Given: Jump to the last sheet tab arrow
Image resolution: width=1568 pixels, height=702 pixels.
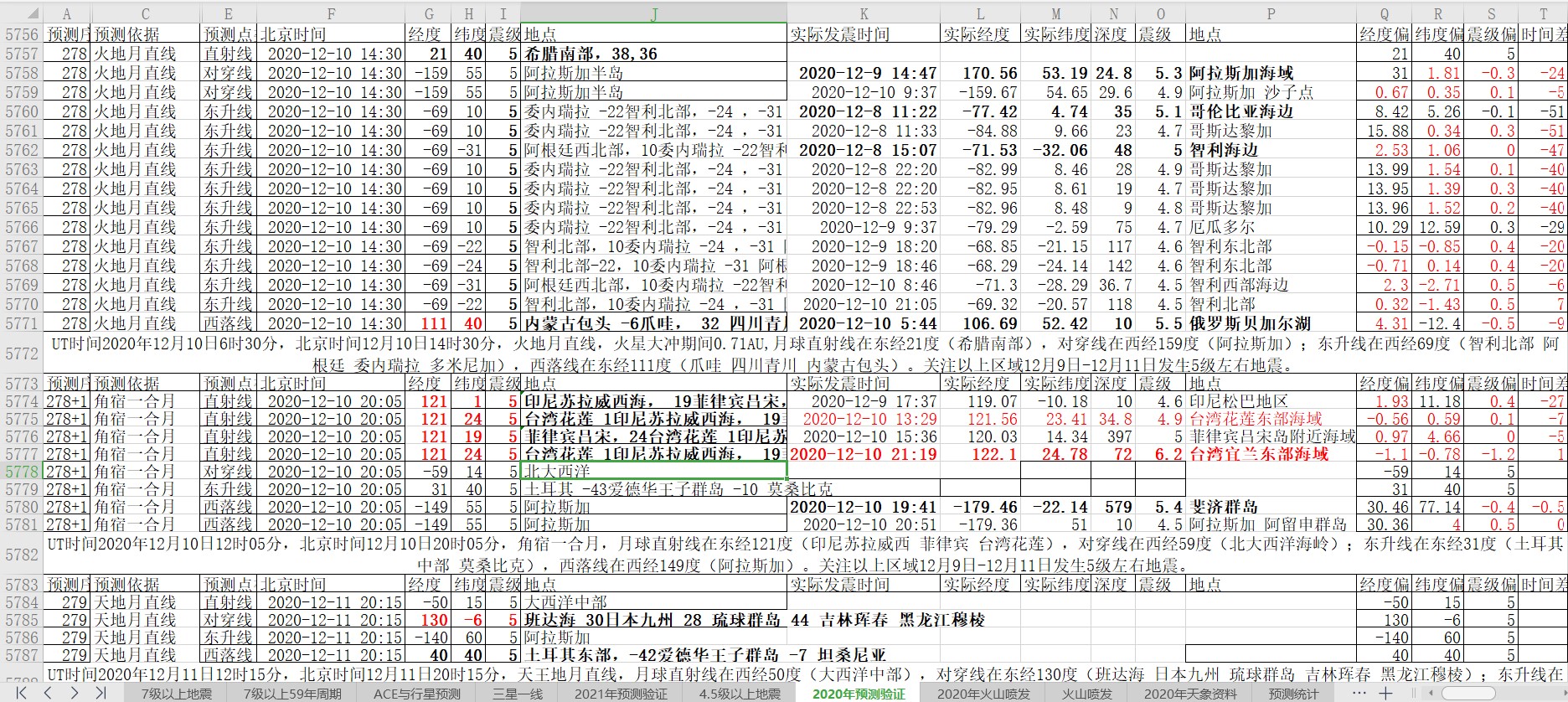Looking at the screenshot, I should 101,693.
